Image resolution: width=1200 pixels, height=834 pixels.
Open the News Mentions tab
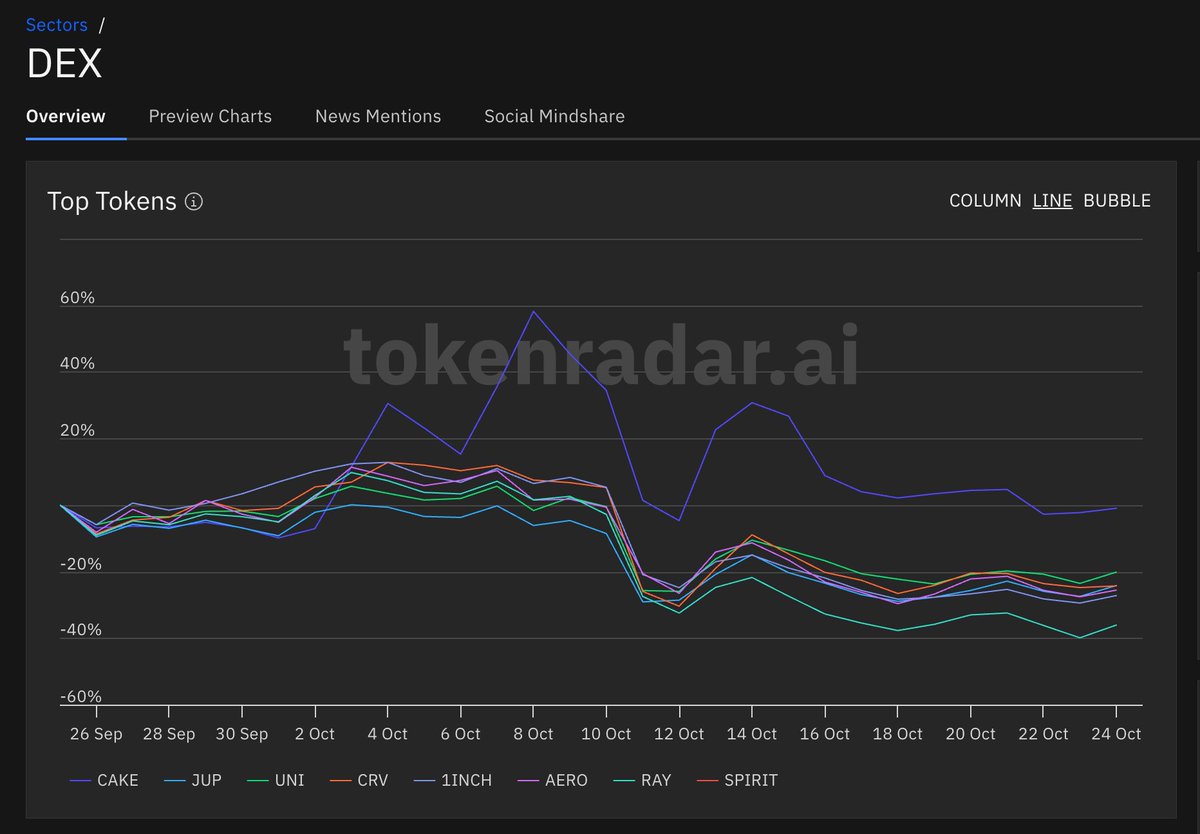pos(378,116)
